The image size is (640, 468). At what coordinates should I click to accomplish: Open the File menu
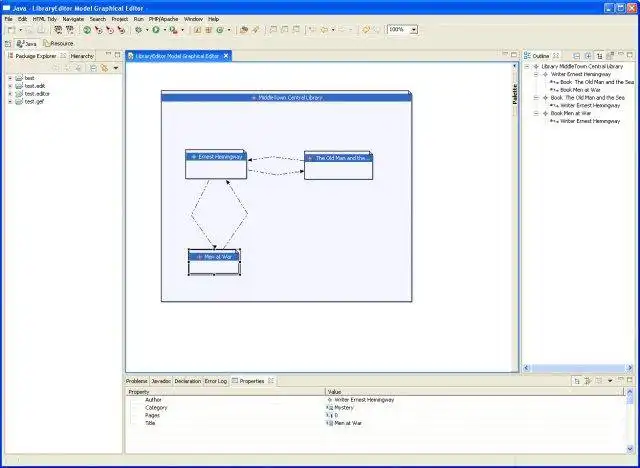pos(9,19)
